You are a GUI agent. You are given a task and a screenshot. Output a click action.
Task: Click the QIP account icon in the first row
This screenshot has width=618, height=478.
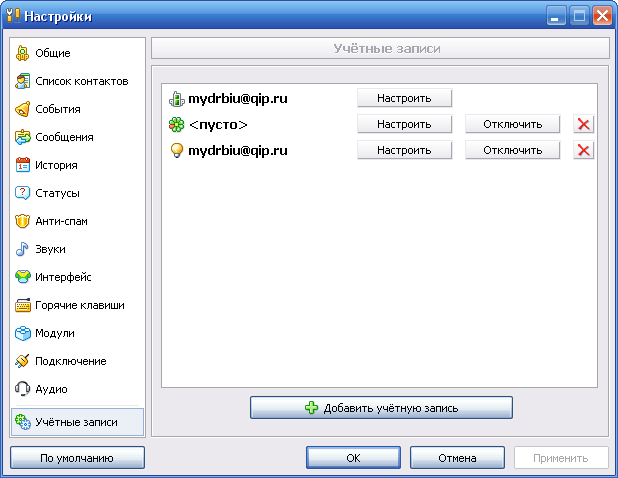point(177,99)
